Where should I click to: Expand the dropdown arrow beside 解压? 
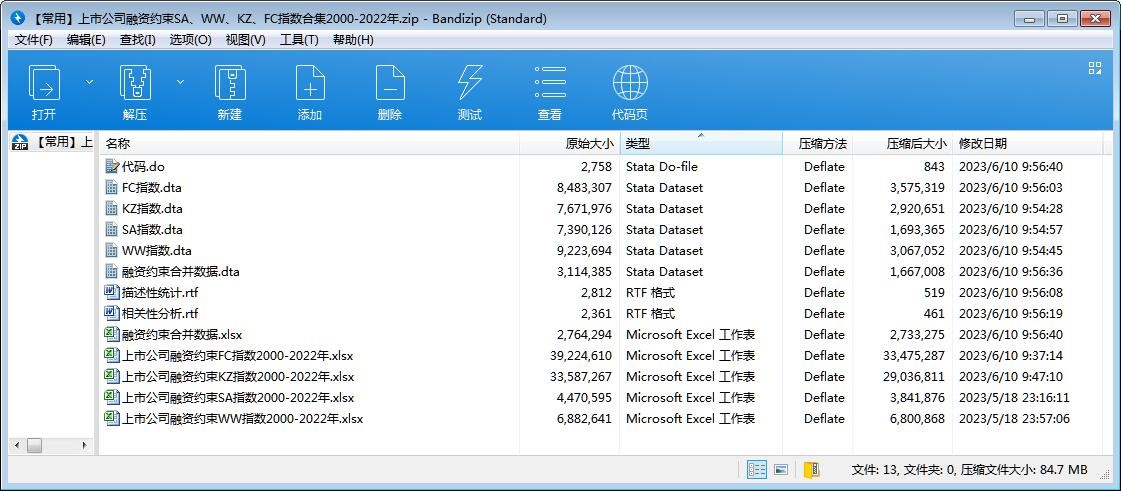(180, 82)
